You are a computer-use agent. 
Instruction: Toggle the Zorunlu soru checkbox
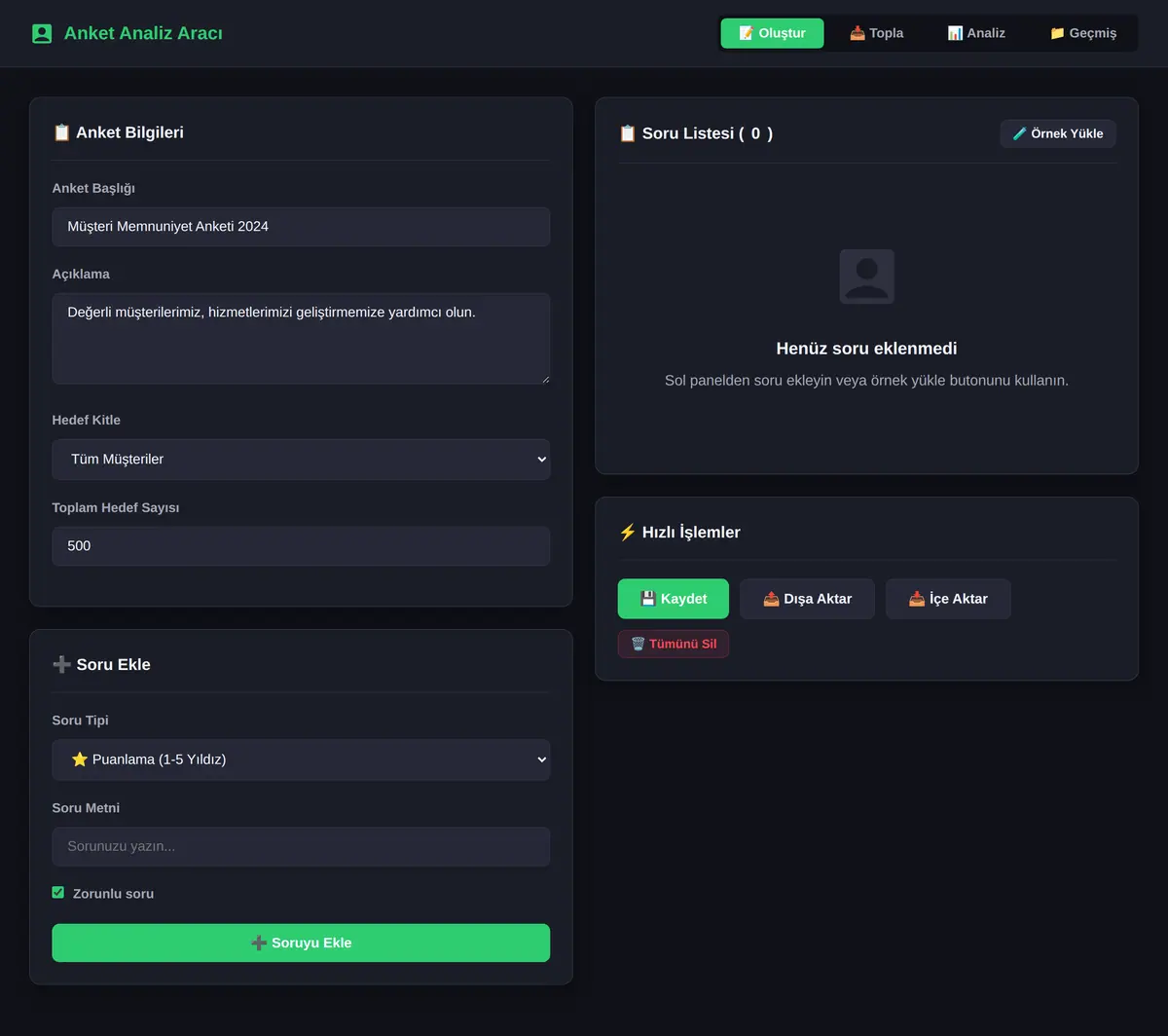point(58,893)
